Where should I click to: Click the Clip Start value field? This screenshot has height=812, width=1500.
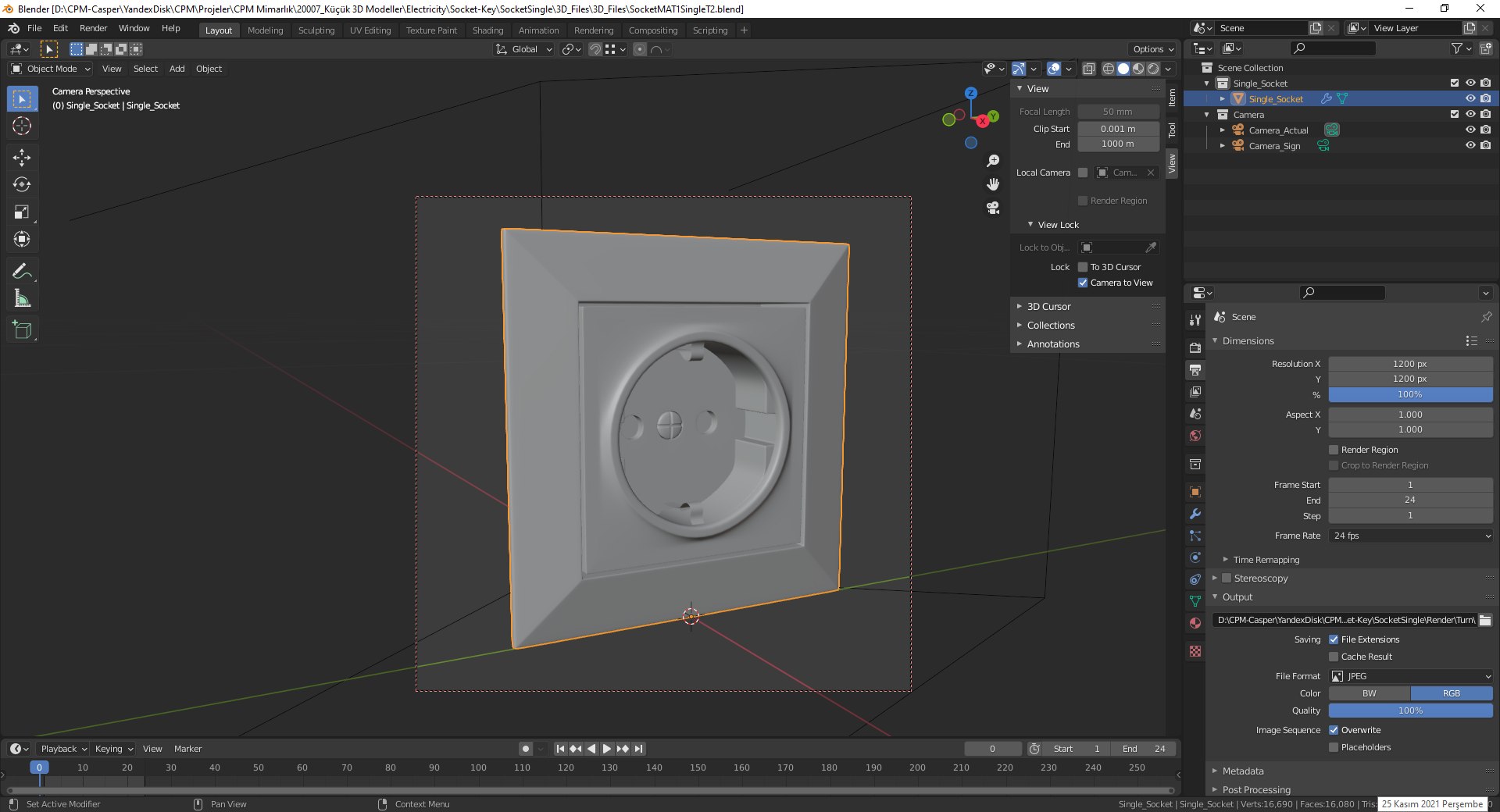(1119, 129)
